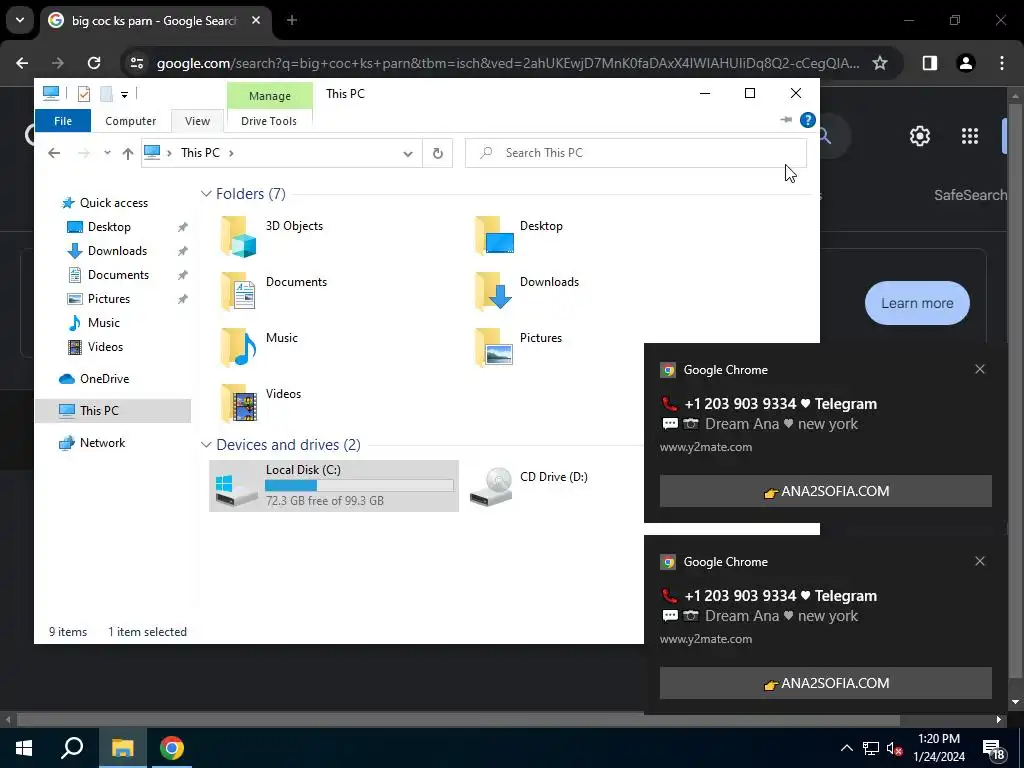Select Network in navigation pane
This screenshot has height=768, width=1024.
click(x=92, y=443)
